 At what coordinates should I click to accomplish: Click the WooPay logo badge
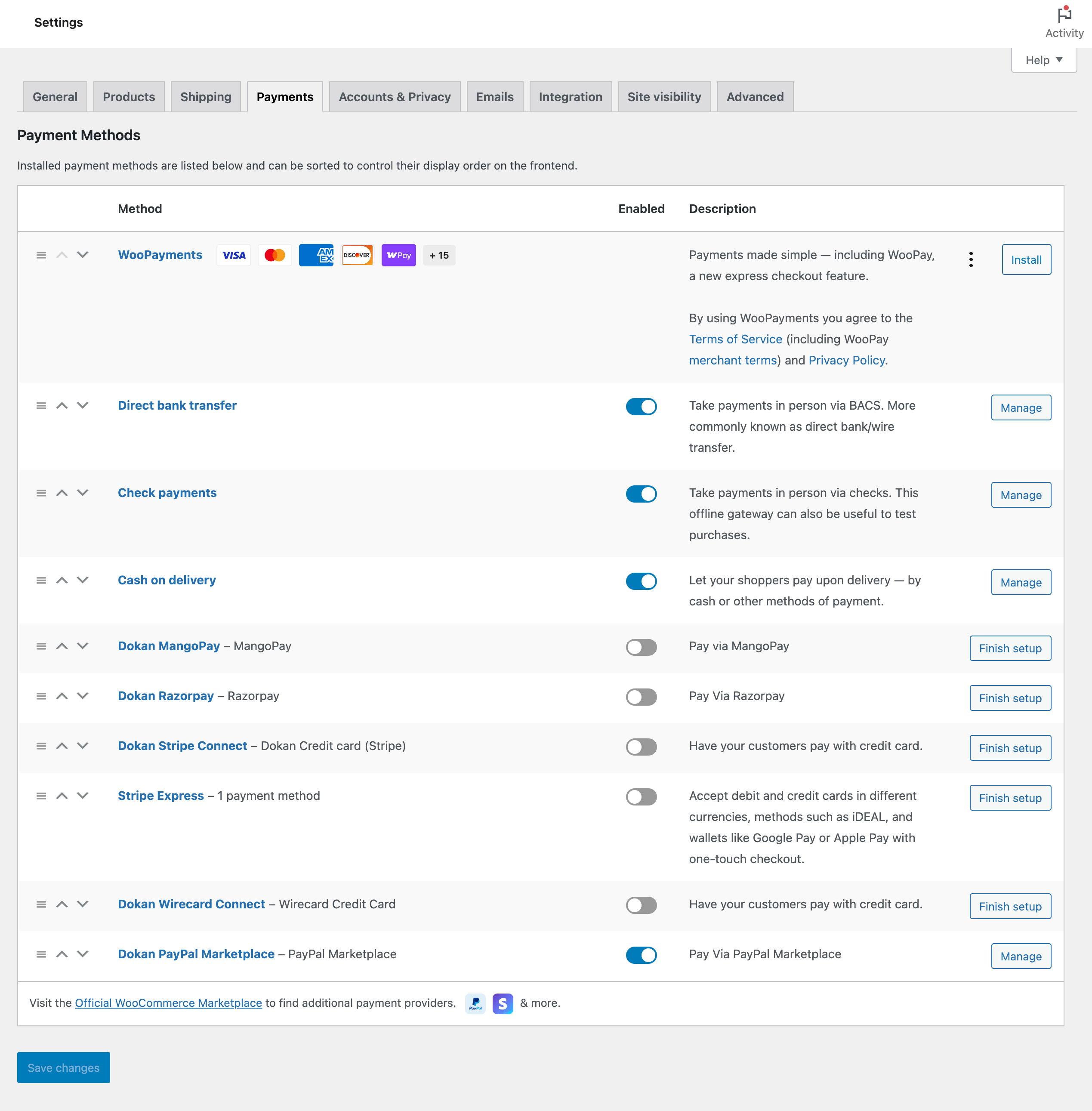pos(398,255)
